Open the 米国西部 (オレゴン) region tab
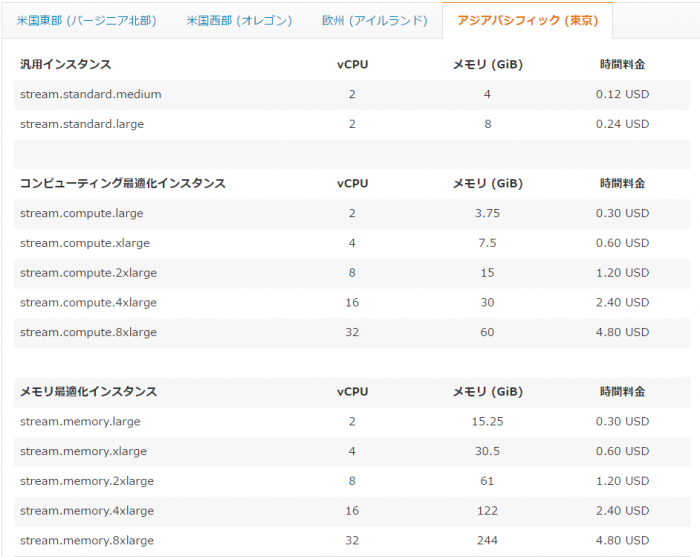700x557 pixels. click(239, 21)
